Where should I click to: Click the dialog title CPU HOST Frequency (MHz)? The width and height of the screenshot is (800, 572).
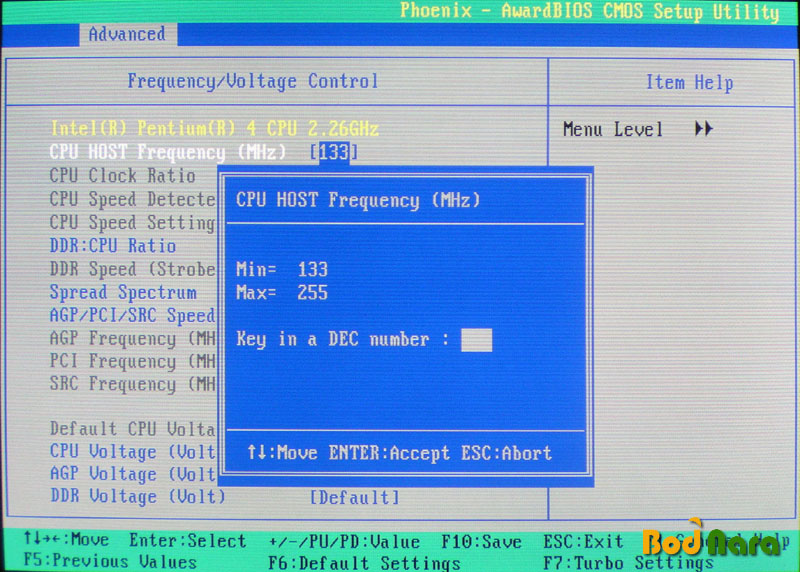click(358, 200)
